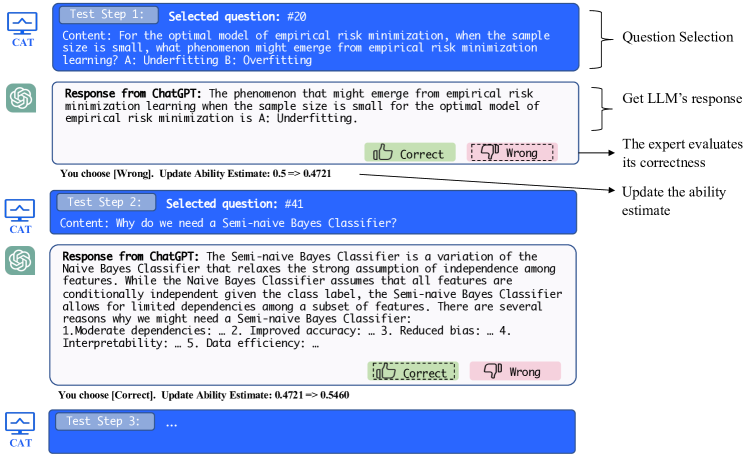
Task: Mark the Semi-naive Bayes answer as Correct
Action: click(413, 371)
